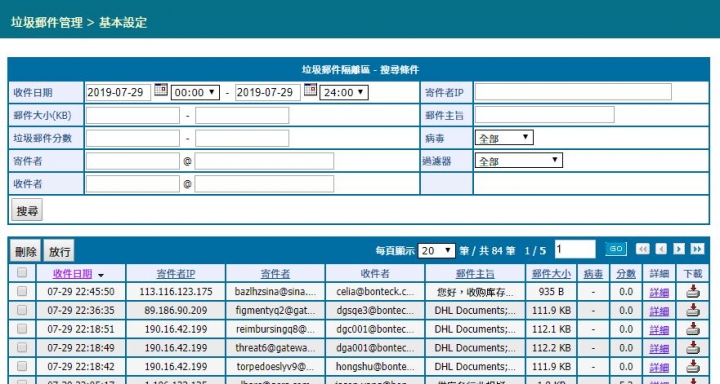Sort the table by 收件日期 column
This screenshot has width=720, height=384.
point(73,274)
